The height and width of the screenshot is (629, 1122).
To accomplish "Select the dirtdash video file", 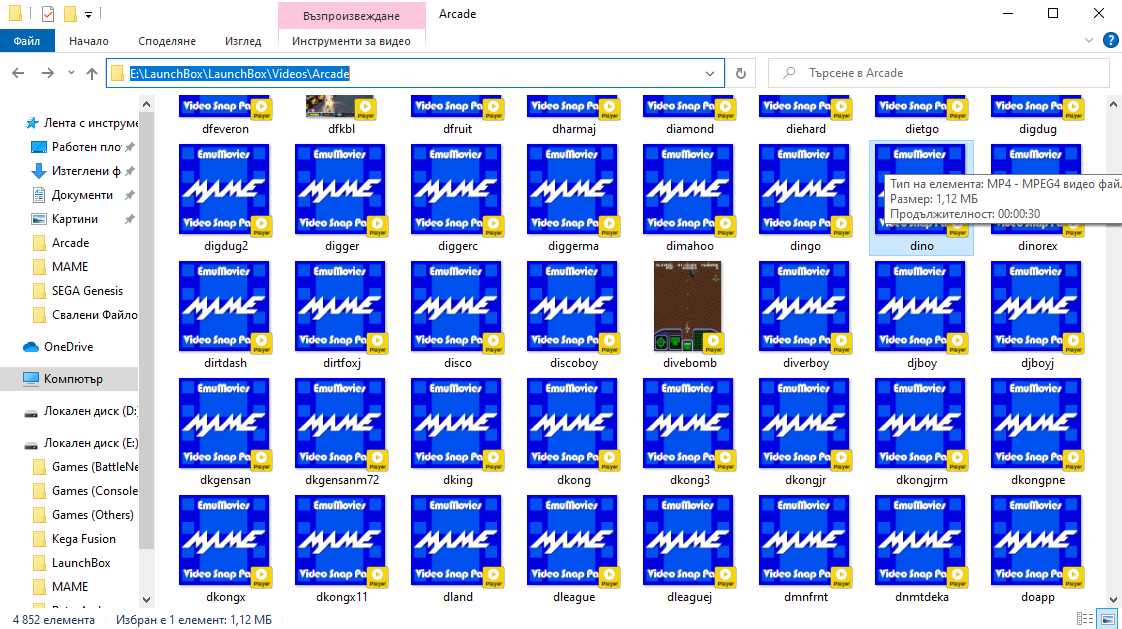I will (x=225, y=316).
